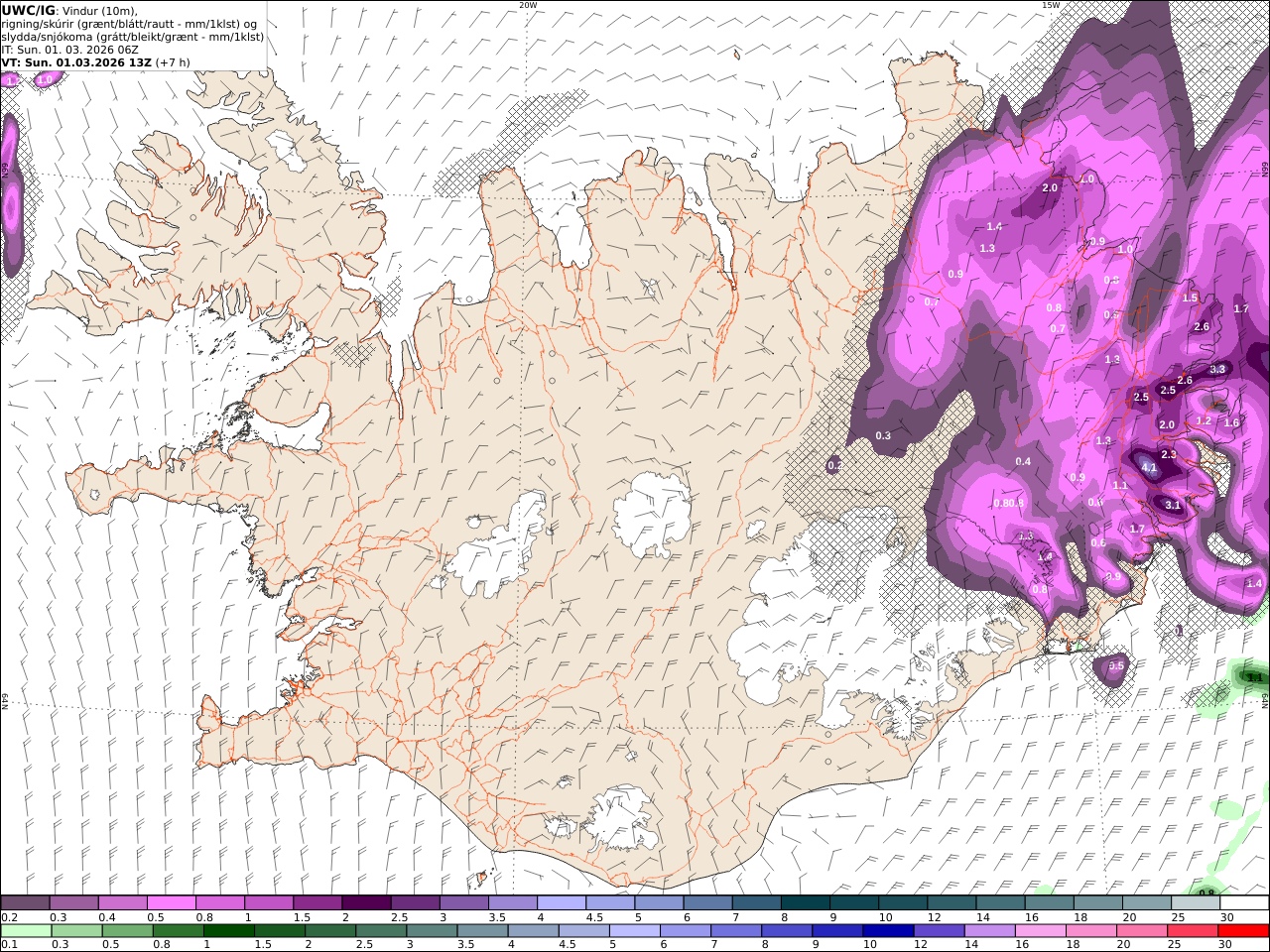Pick the dark teal snow swatch between 8 and 9
This screenshot has height=952, width=1270.
coord(806,903)
